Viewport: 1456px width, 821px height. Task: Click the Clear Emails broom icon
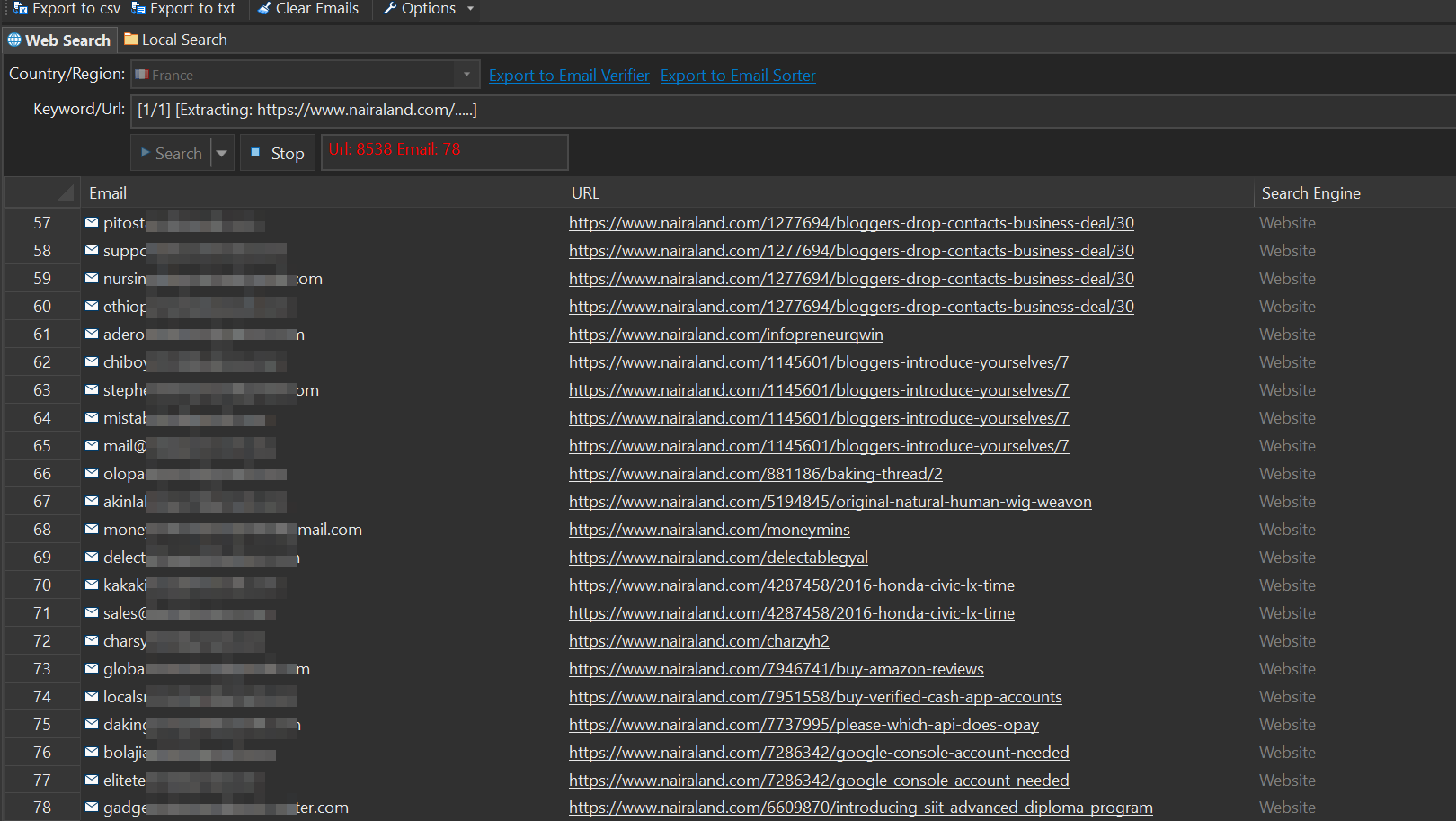[x=264, y=8]
